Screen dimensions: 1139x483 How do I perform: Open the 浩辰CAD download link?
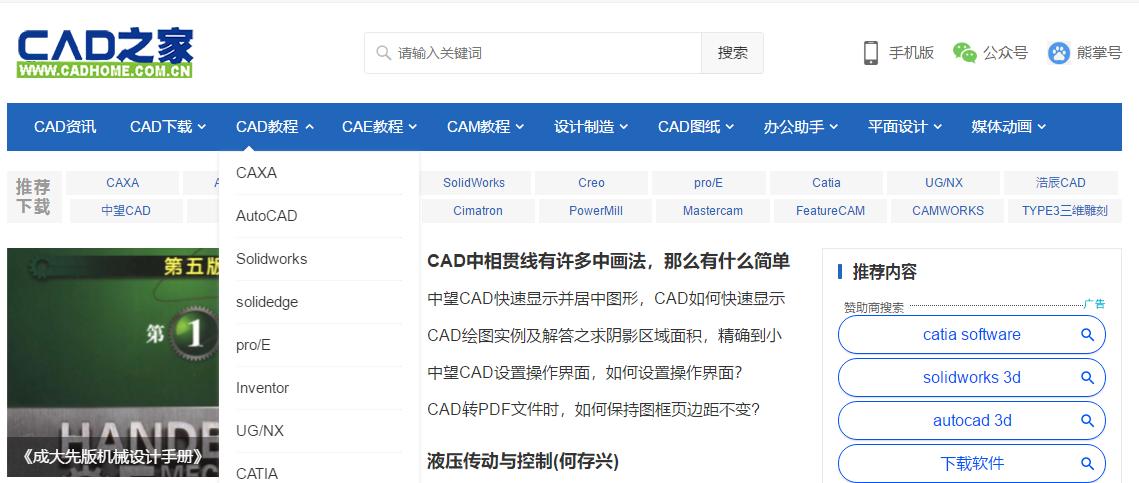[x=1061, y=183]
